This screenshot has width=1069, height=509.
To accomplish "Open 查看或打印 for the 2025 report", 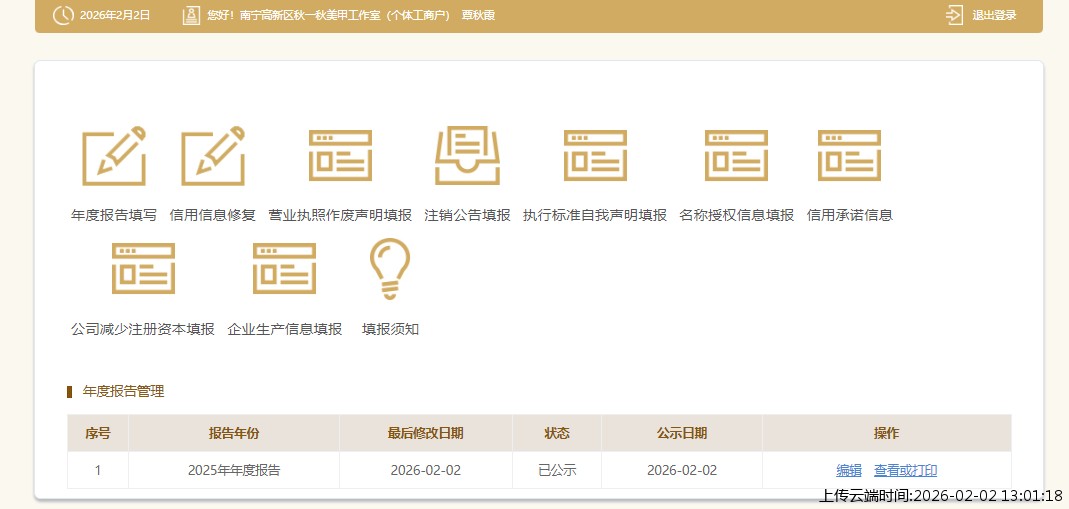I will [905, 470].
